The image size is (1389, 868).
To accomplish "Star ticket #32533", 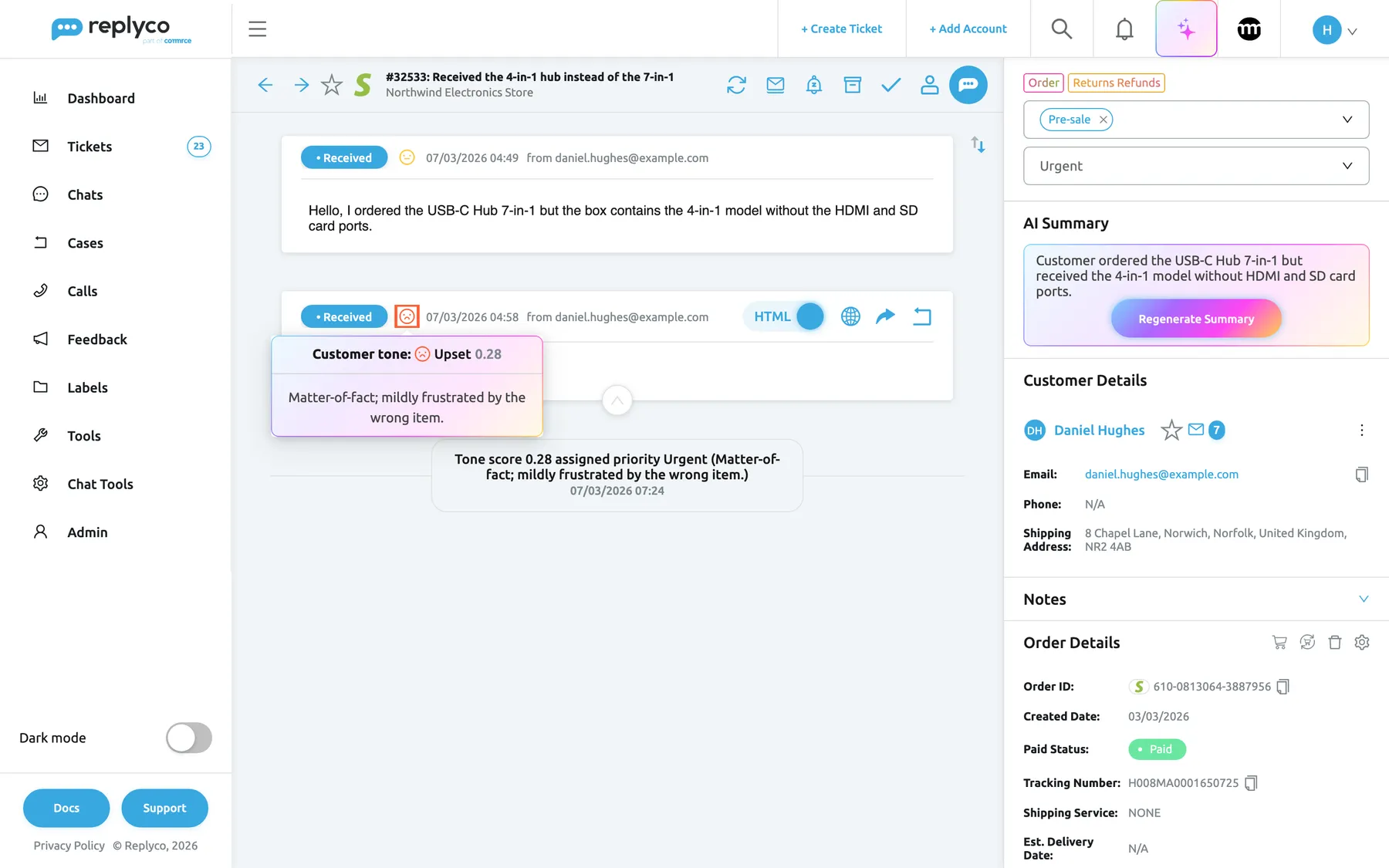I will [x=332, y=85].
